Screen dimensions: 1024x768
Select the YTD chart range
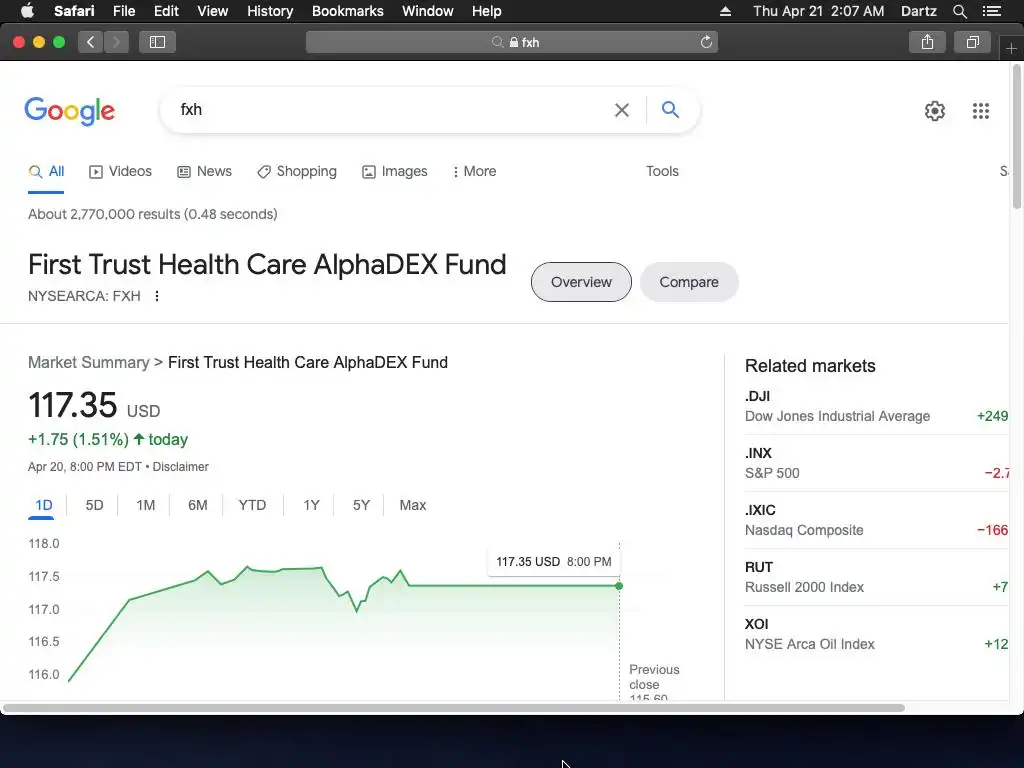tap(252, 505)
